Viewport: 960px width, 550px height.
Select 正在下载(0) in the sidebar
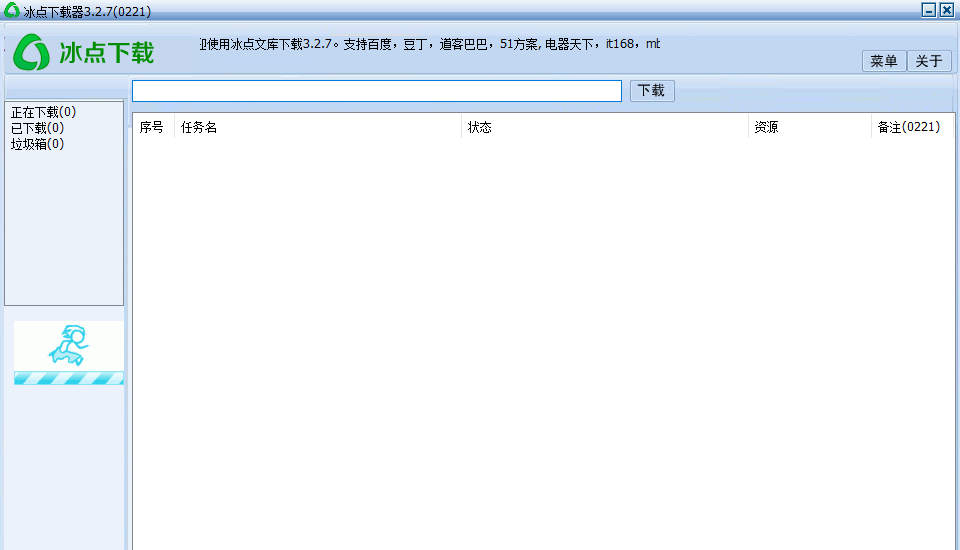[43, 112]
